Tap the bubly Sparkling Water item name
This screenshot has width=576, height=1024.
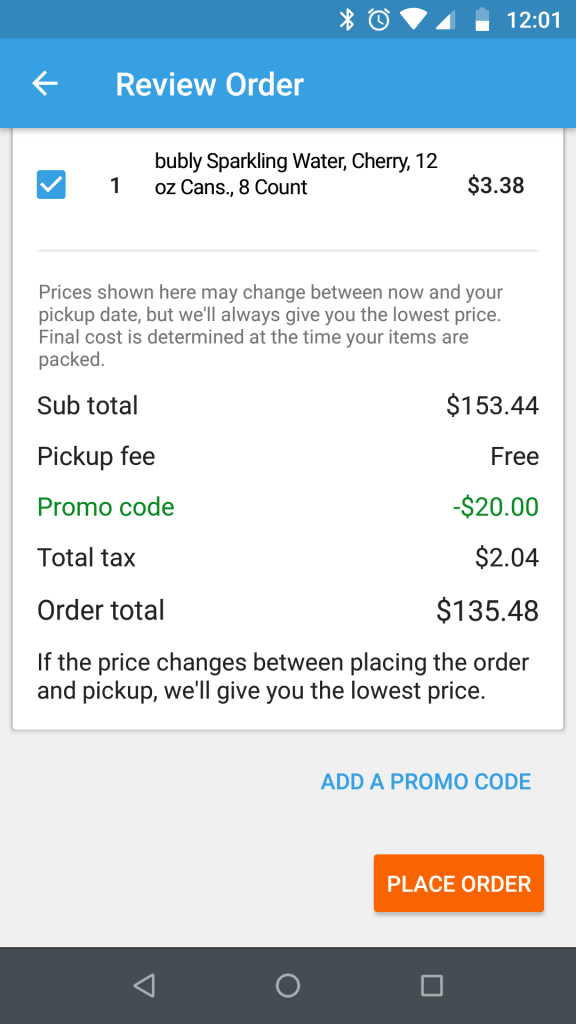pyautogui.click(x=296, y=174)
